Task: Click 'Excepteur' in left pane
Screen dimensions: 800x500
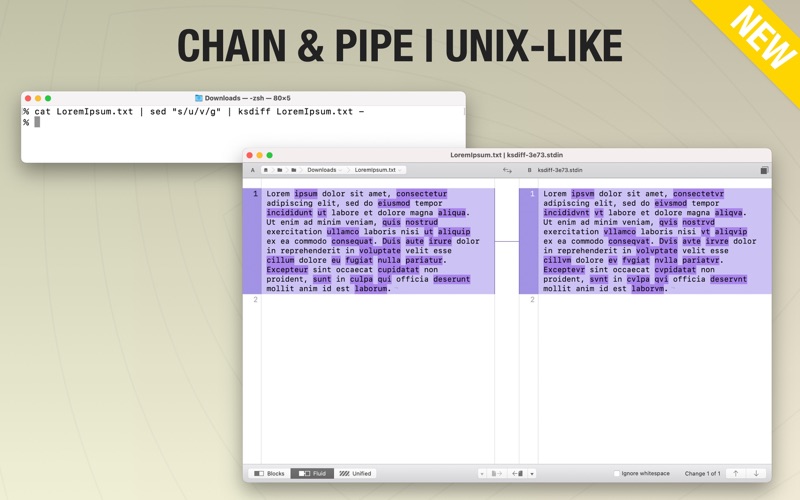Action: [287, 270]
